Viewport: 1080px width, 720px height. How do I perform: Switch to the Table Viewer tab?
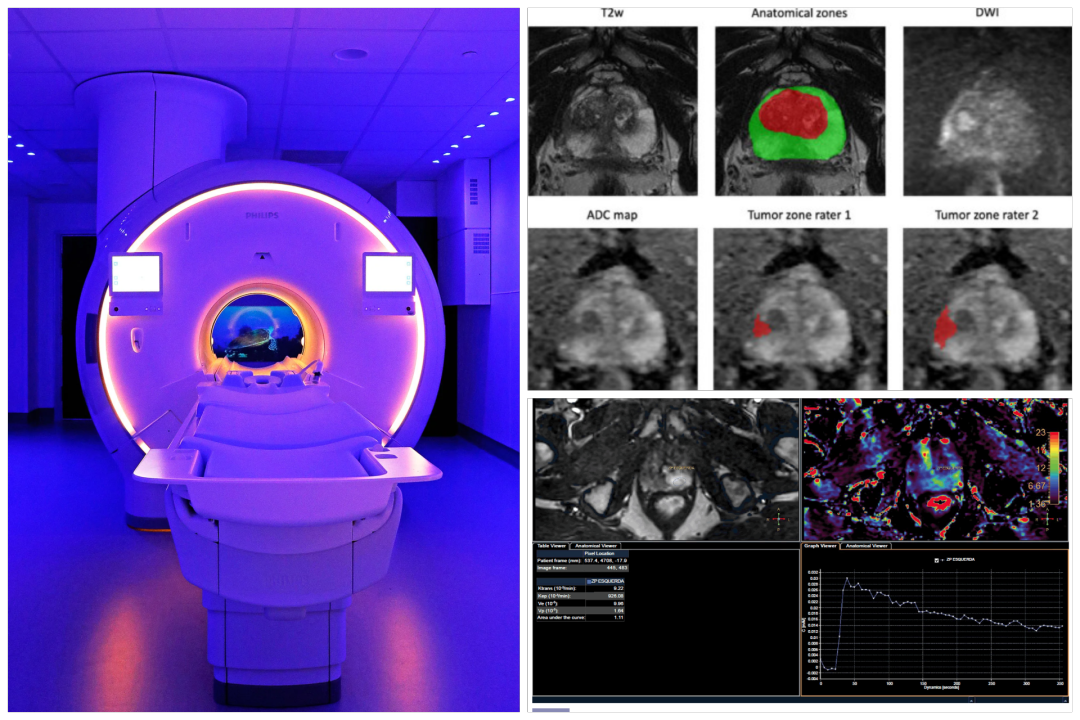tap(551, 546)
